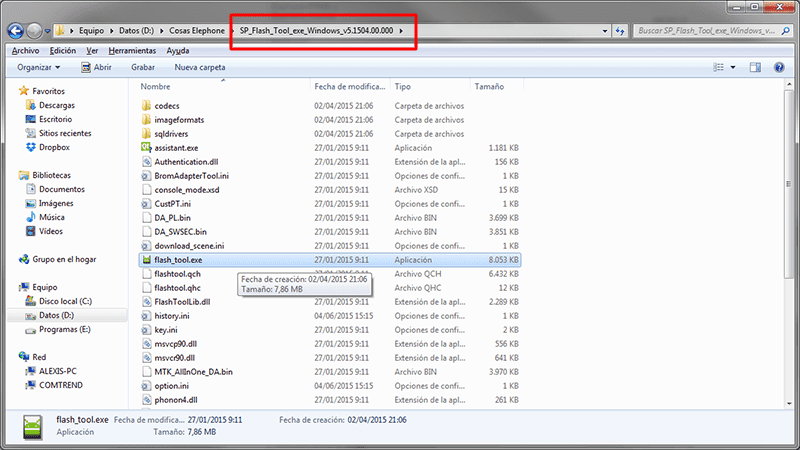
Task: Select ALEXIS-PC under Red
Action: click(x=58, y=371)
